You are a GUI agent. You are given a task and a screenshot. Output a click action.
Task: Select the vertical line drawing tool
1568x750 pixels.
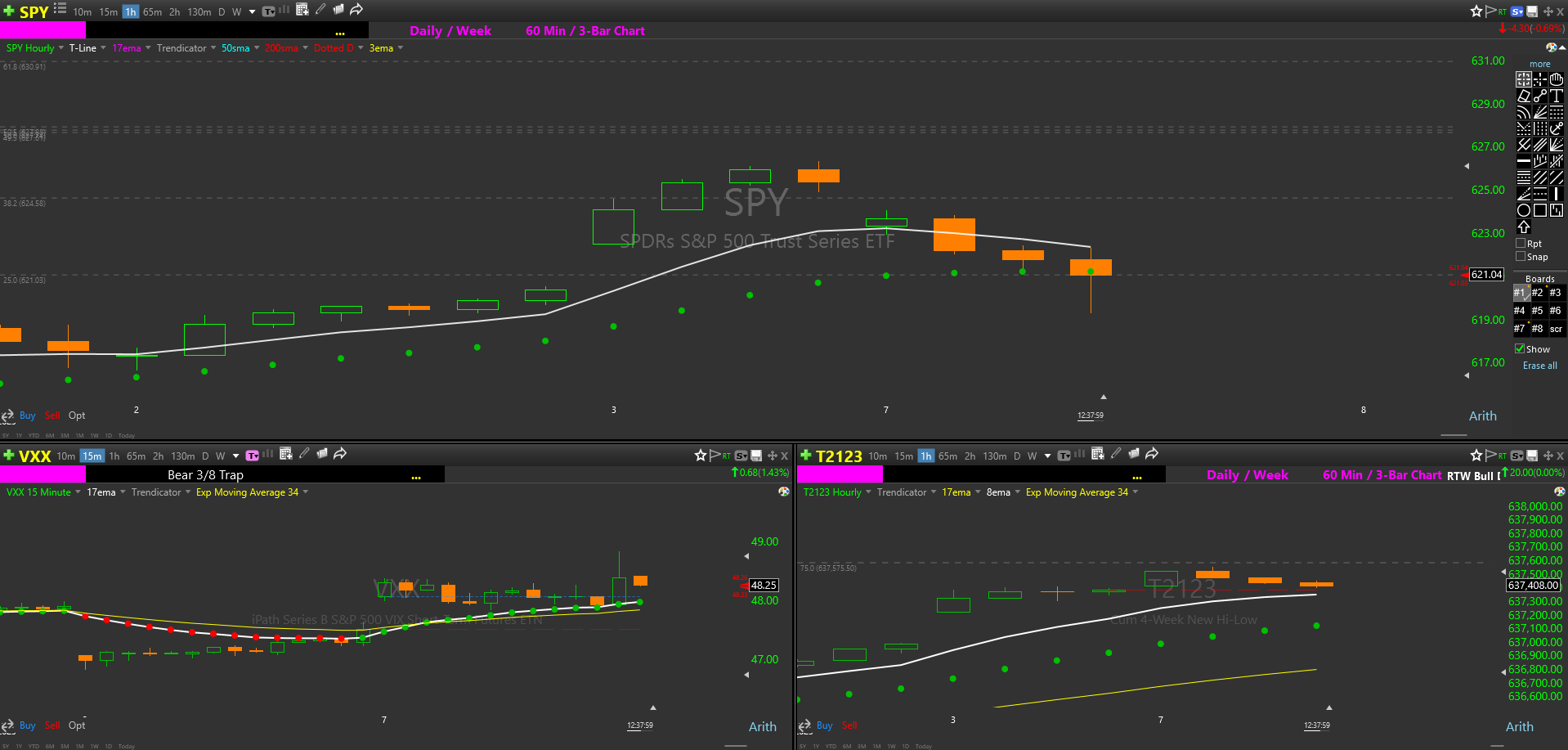tap(1557, 194)
